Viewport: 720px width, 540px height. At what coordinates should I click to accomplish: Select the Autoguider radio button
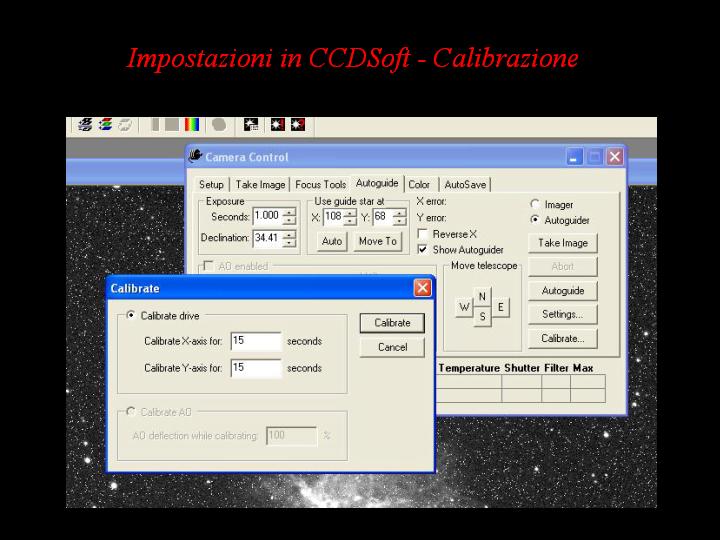(535, 220)
